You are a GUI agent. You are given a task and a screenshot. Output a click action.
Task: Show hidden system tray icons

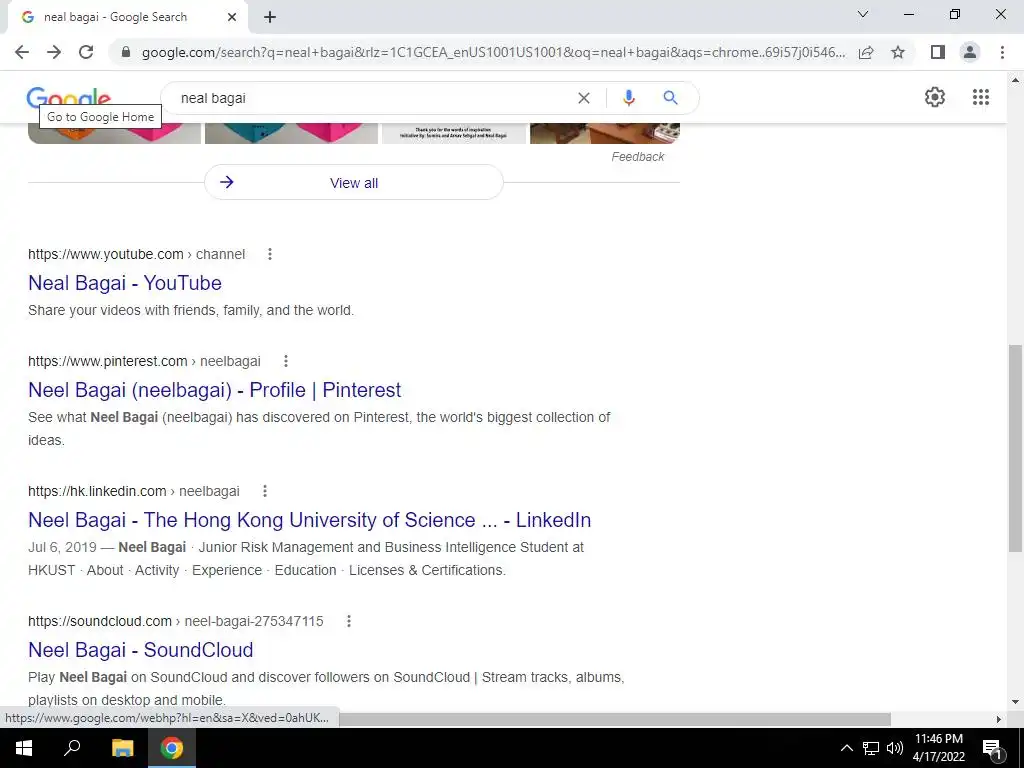click(x=846, y=748)
